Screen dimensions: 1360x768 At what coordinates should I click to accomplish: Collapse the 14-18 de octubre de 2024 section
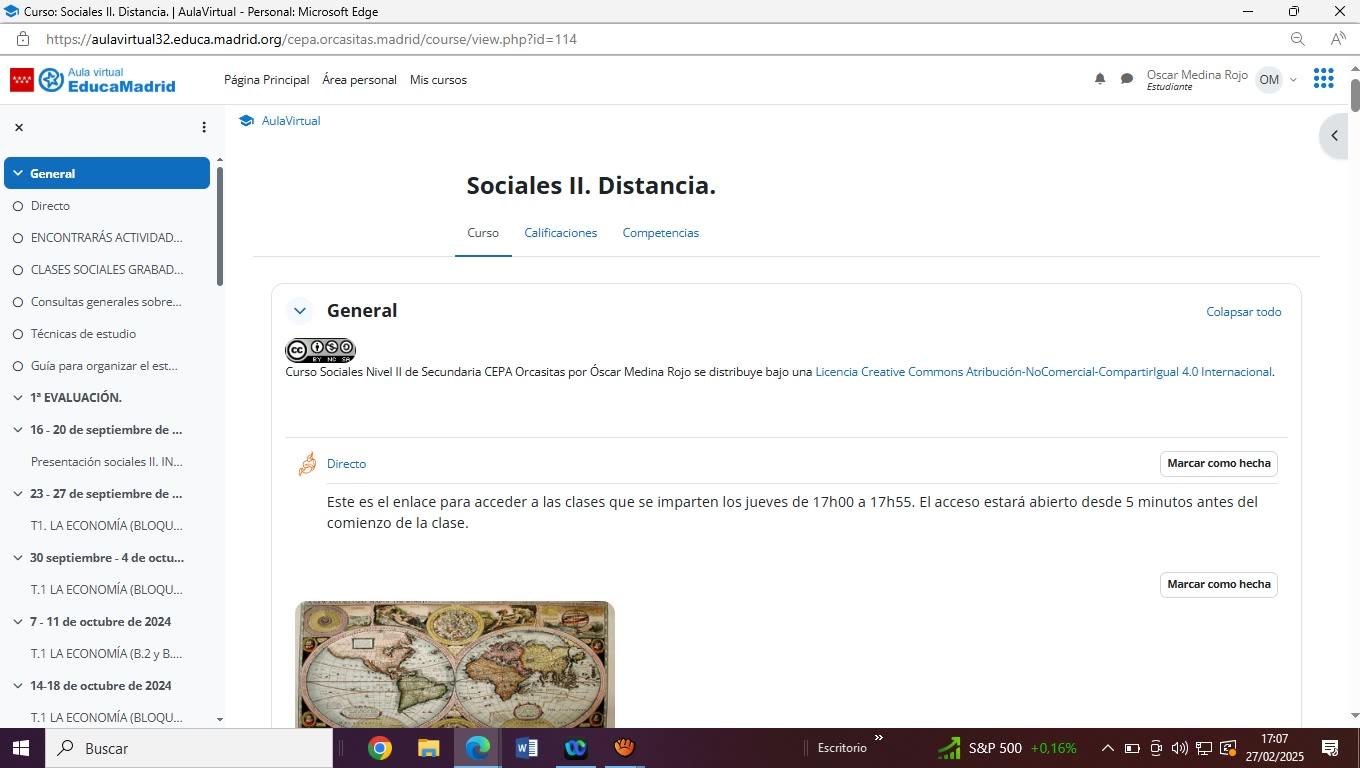pos(18,686)
